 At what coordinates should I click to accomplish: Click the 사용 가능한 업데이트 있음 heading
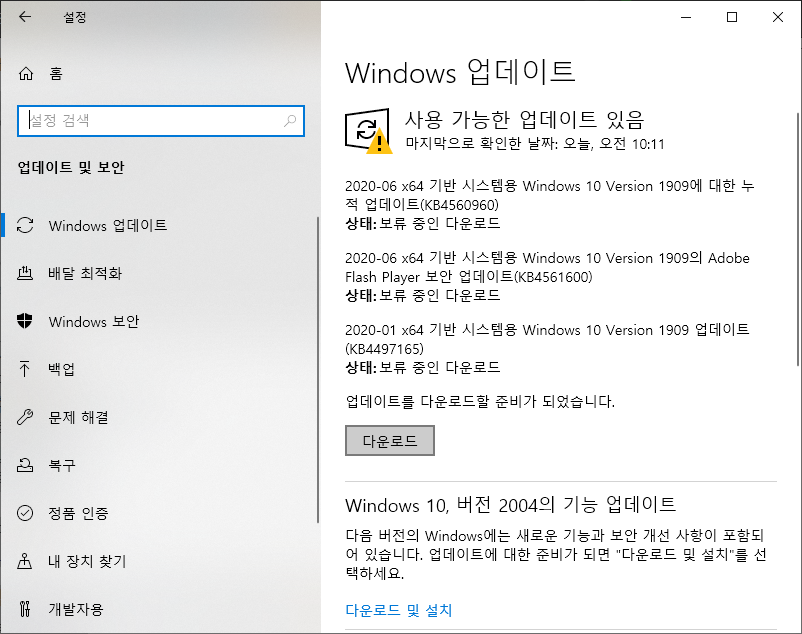click(524, 120)
